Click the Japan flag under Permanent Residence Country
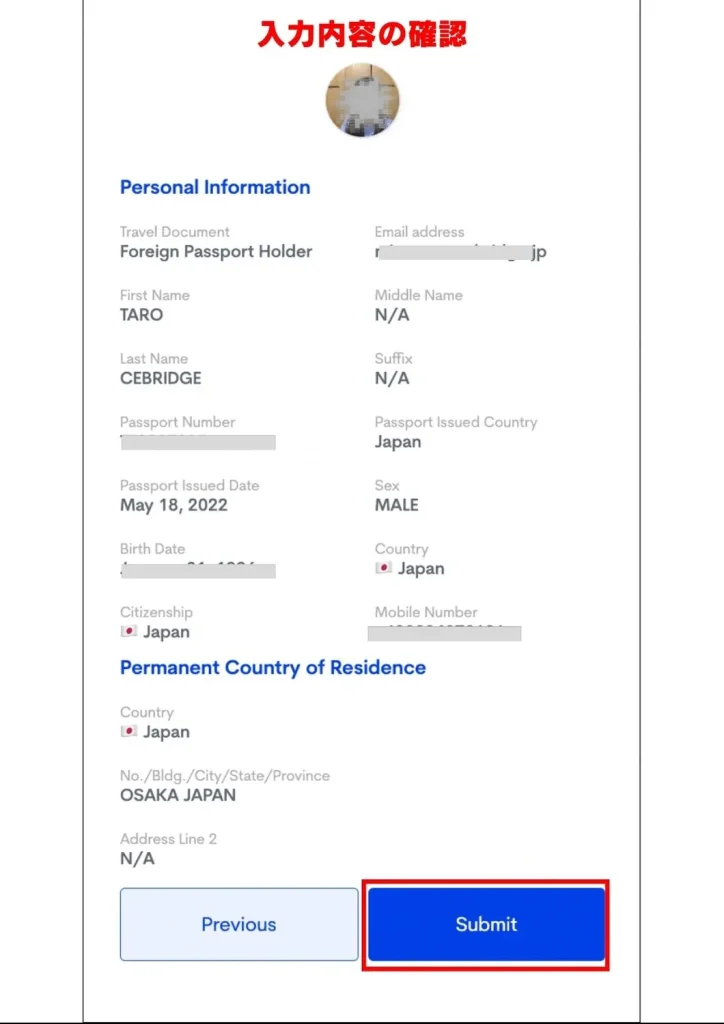This screenshot has height=1024, width=724. point(128,732)
